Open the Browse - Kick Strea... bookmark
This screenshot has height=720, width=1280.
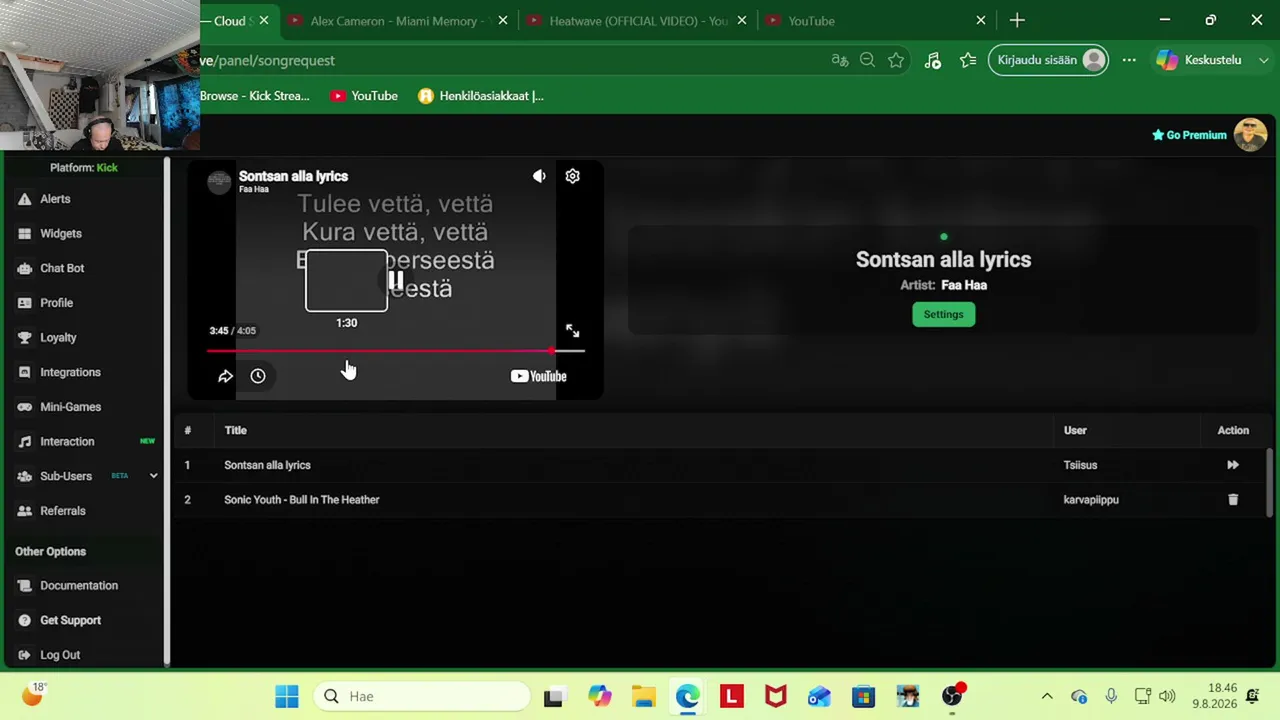coord(255,96)
